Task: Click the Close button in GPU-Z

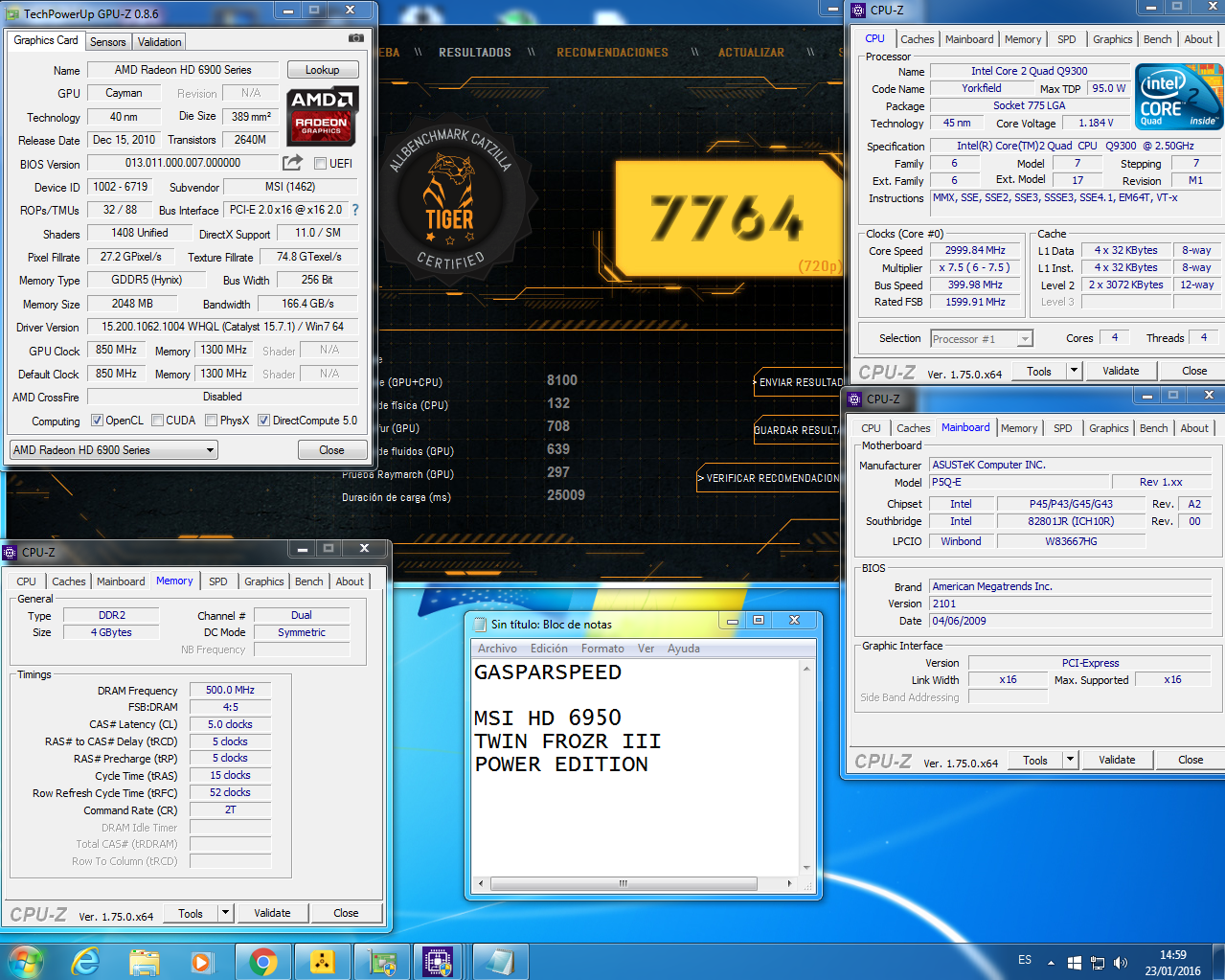Action: (x=331, y=450)
